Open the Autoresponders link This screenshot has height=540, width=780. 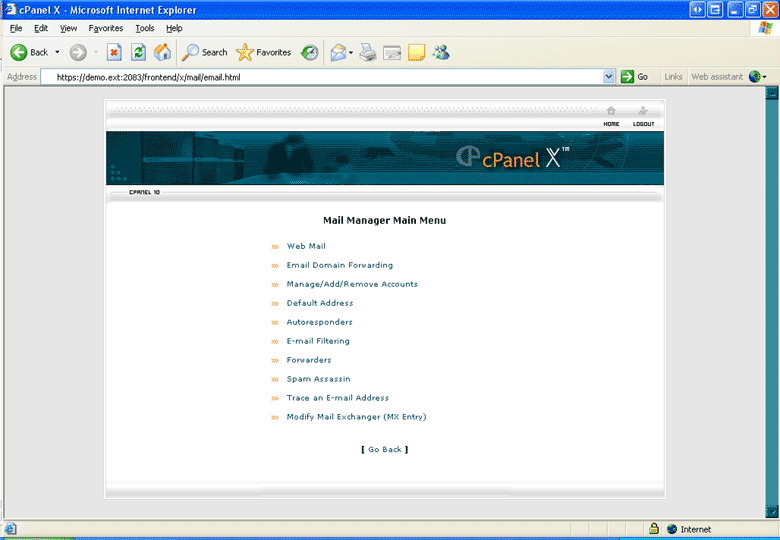[x=319, y=322]
